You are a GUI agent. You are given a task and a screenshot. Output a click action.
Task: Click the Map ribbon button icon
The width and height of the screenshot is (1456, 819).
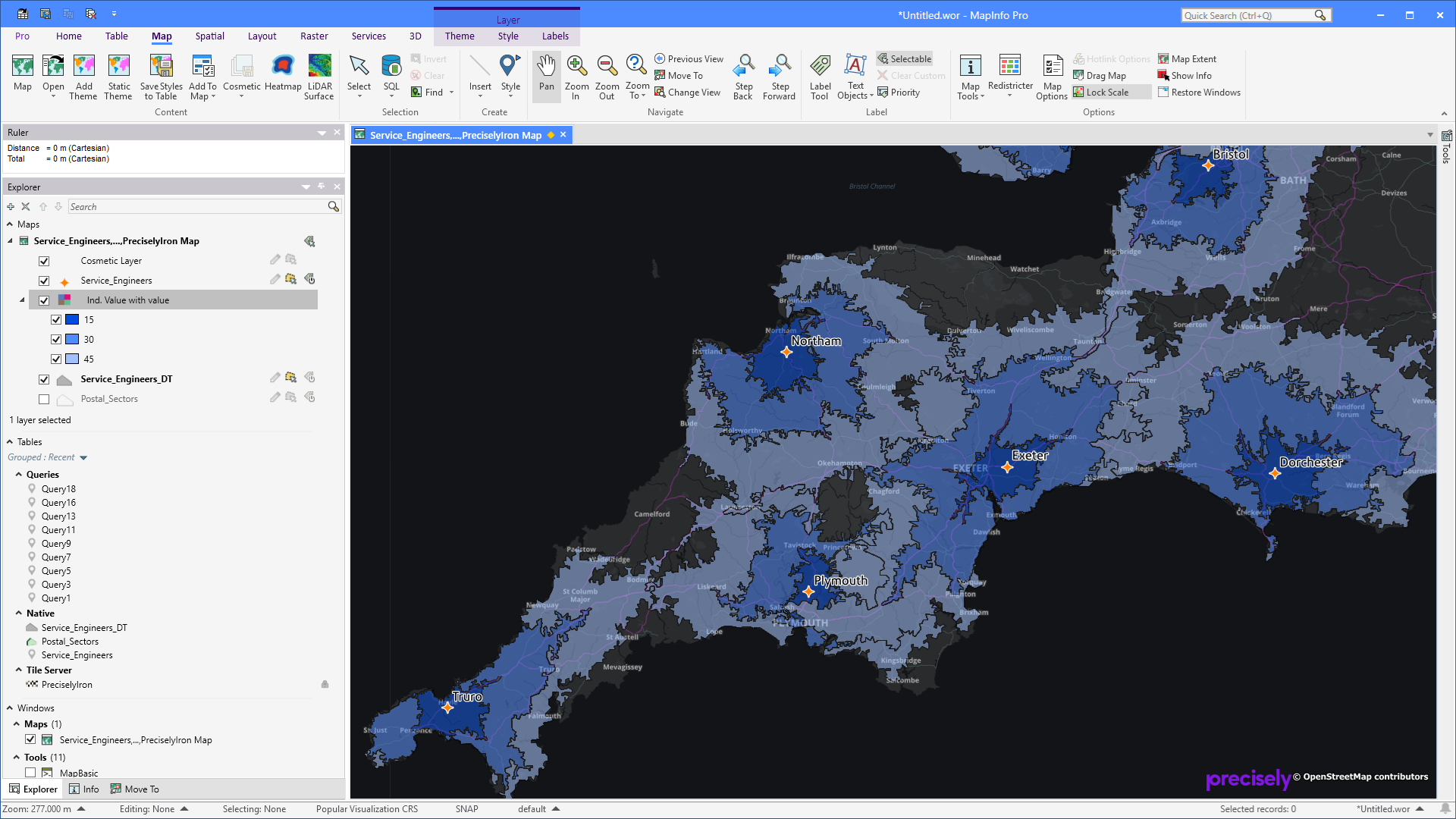(23, 67)
